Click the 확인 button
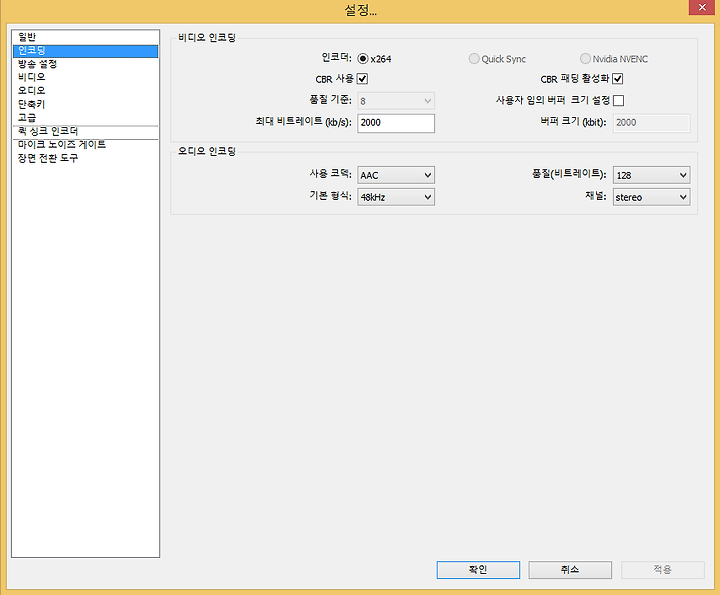Image resolution: width=720 pixels, height=595 pixels. (478, 570)
